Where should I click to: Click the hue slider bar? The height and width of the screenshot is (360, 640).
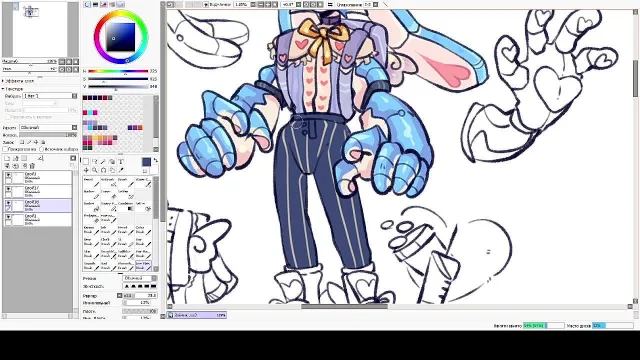[x=118, y=71]
